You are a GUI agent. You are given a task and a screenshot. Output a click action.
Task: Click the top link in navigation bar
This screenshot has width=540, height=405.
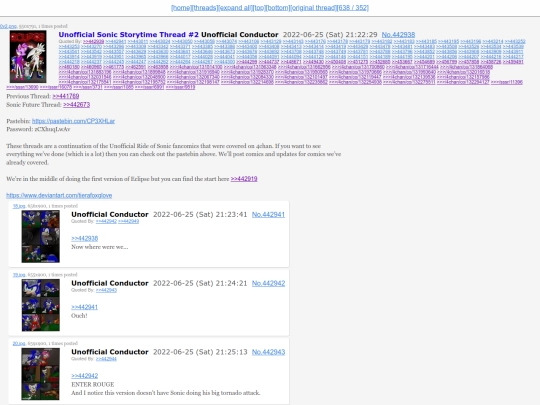pos(259,8)
